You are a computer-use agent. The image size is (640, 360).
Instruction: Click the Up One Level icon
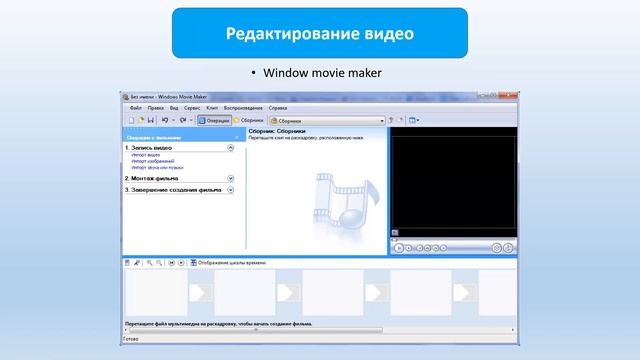391,120
